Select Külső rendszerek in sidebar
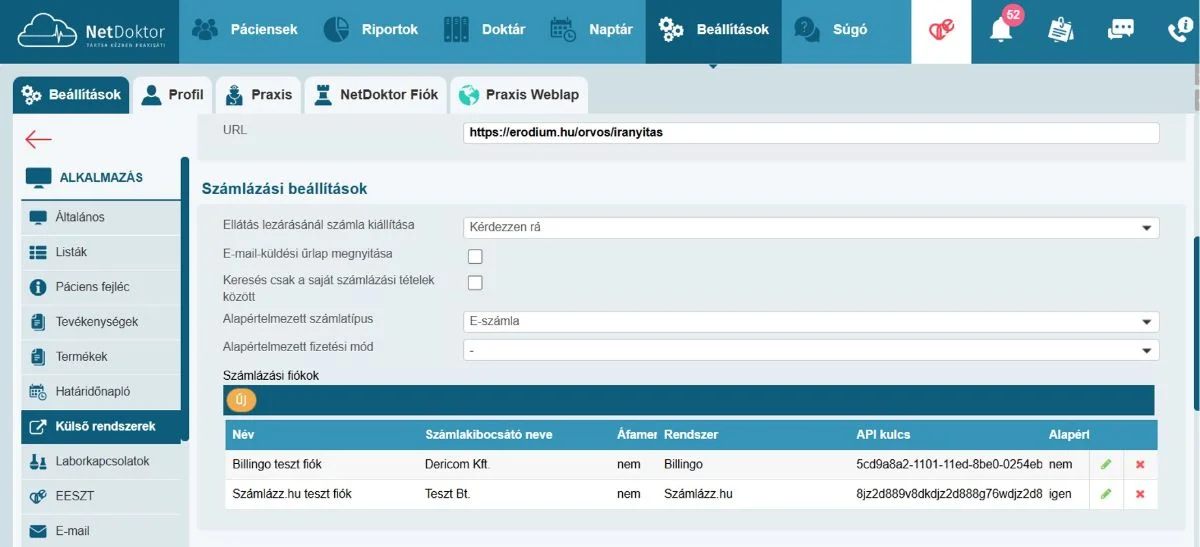This screenshot has height=547, width=1200. (100, 427)
